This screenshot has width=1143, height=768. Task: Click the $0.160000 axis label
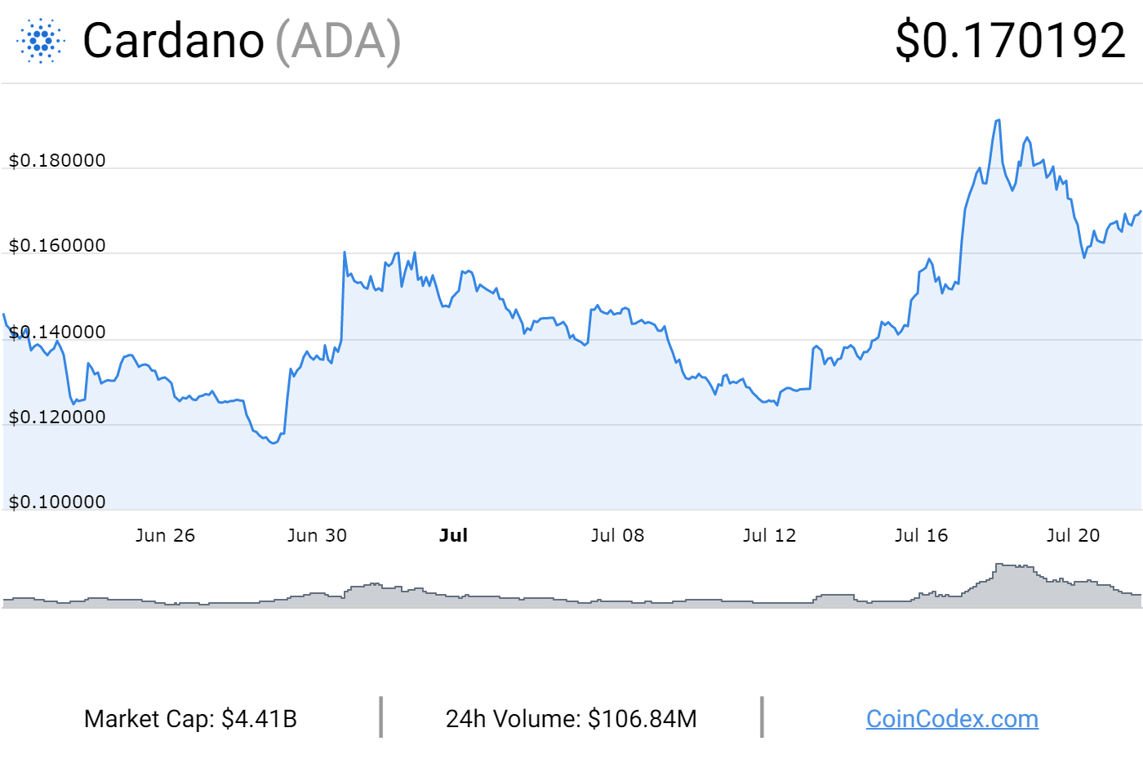click(x=57, y=246)
